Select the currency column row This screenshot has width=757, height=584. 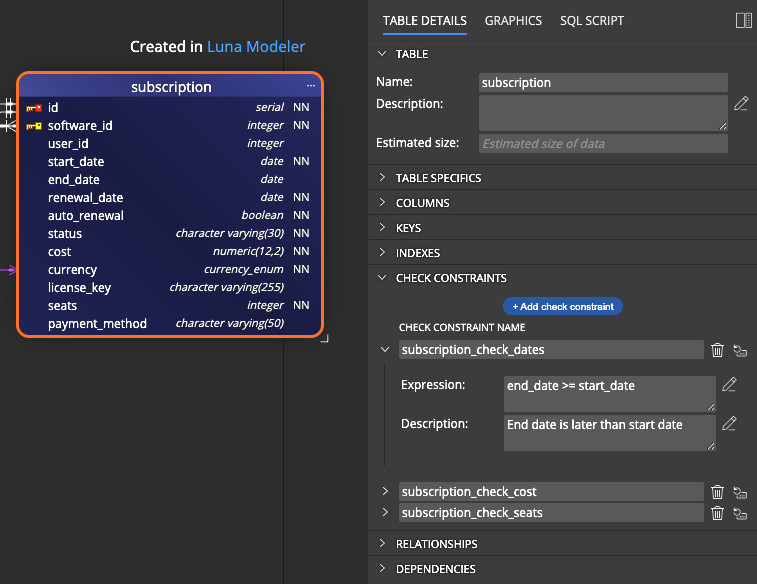[170, 269]
